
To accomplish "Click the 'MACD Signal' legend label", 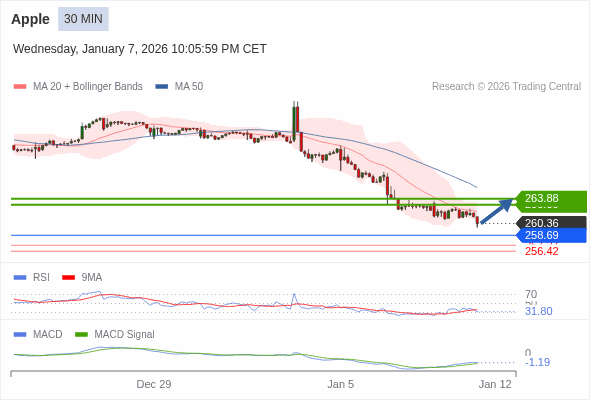I will click(x=125, y=335).
